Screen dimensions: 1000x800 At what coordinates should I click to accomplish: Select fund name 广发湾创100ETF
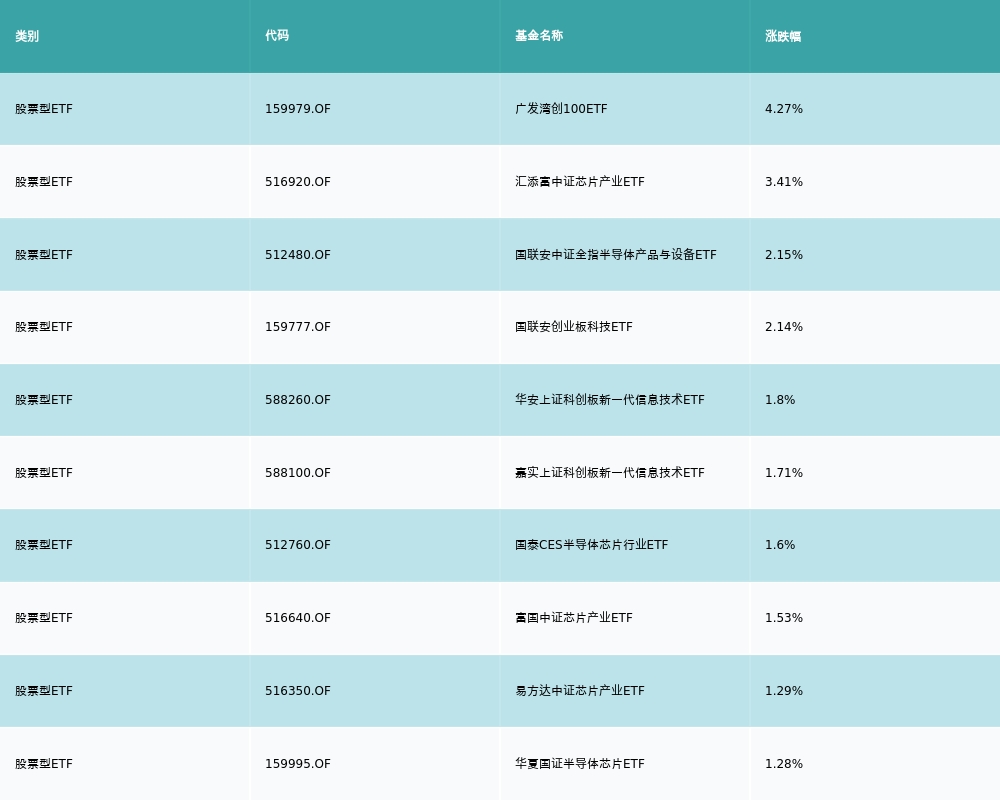coord(561,109)
